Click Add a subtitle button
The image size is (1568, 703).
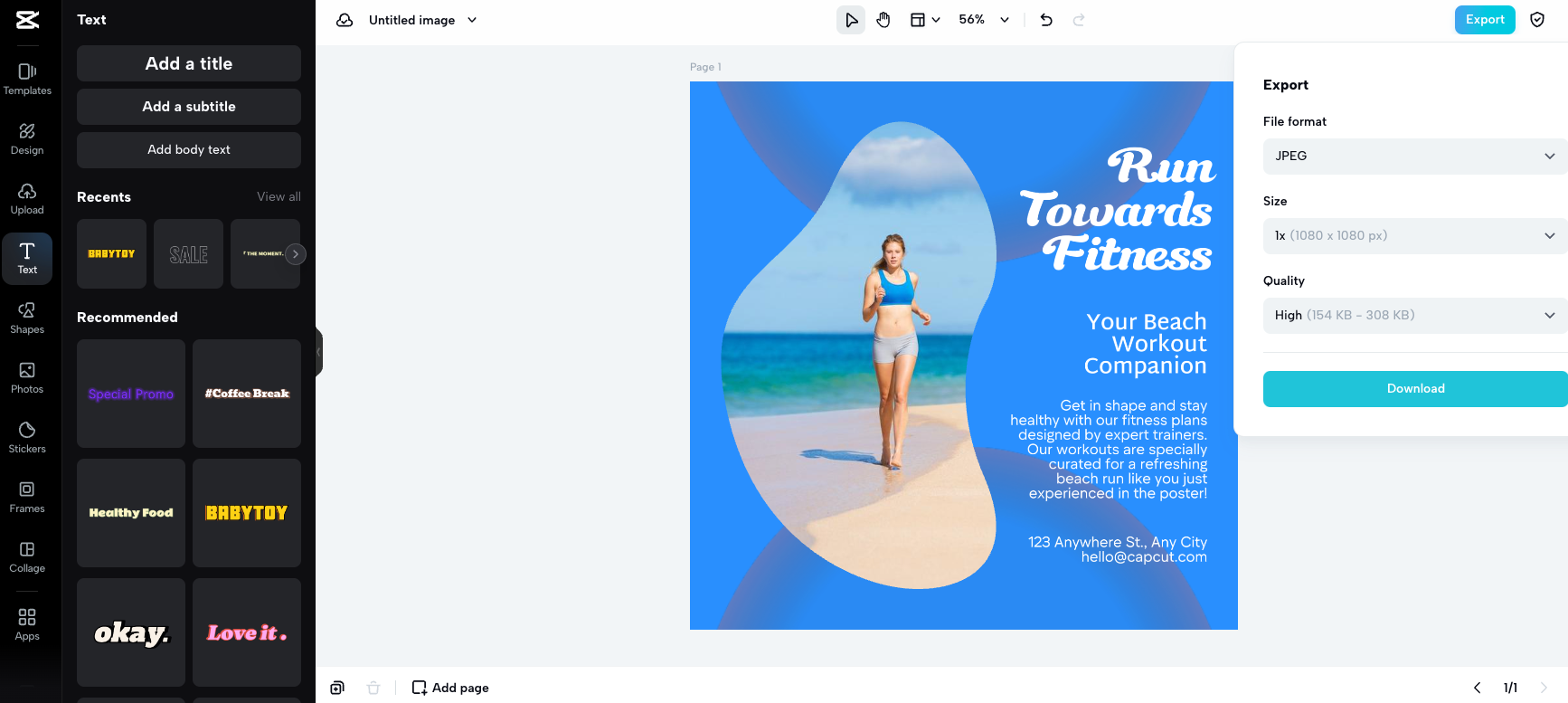pos(189,107)
